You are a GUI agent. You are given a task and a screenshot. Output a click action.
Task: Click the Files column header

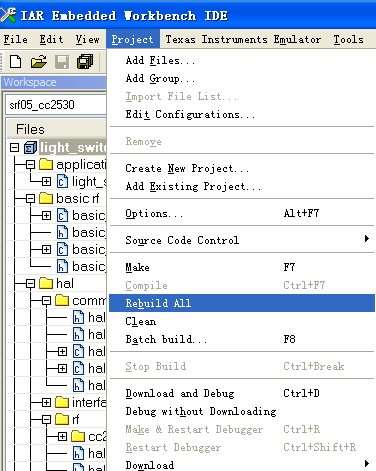[57, 129]
